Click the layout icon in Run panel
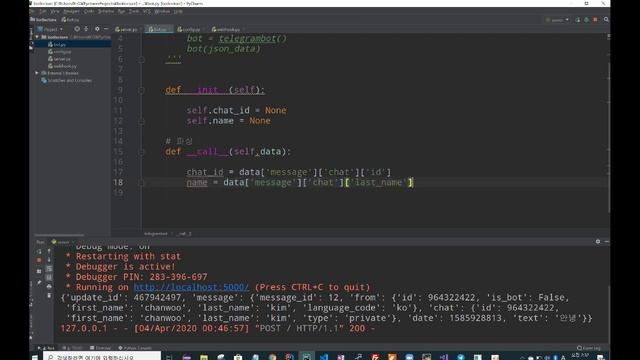640x360 pixels. (x=39, y=271)
